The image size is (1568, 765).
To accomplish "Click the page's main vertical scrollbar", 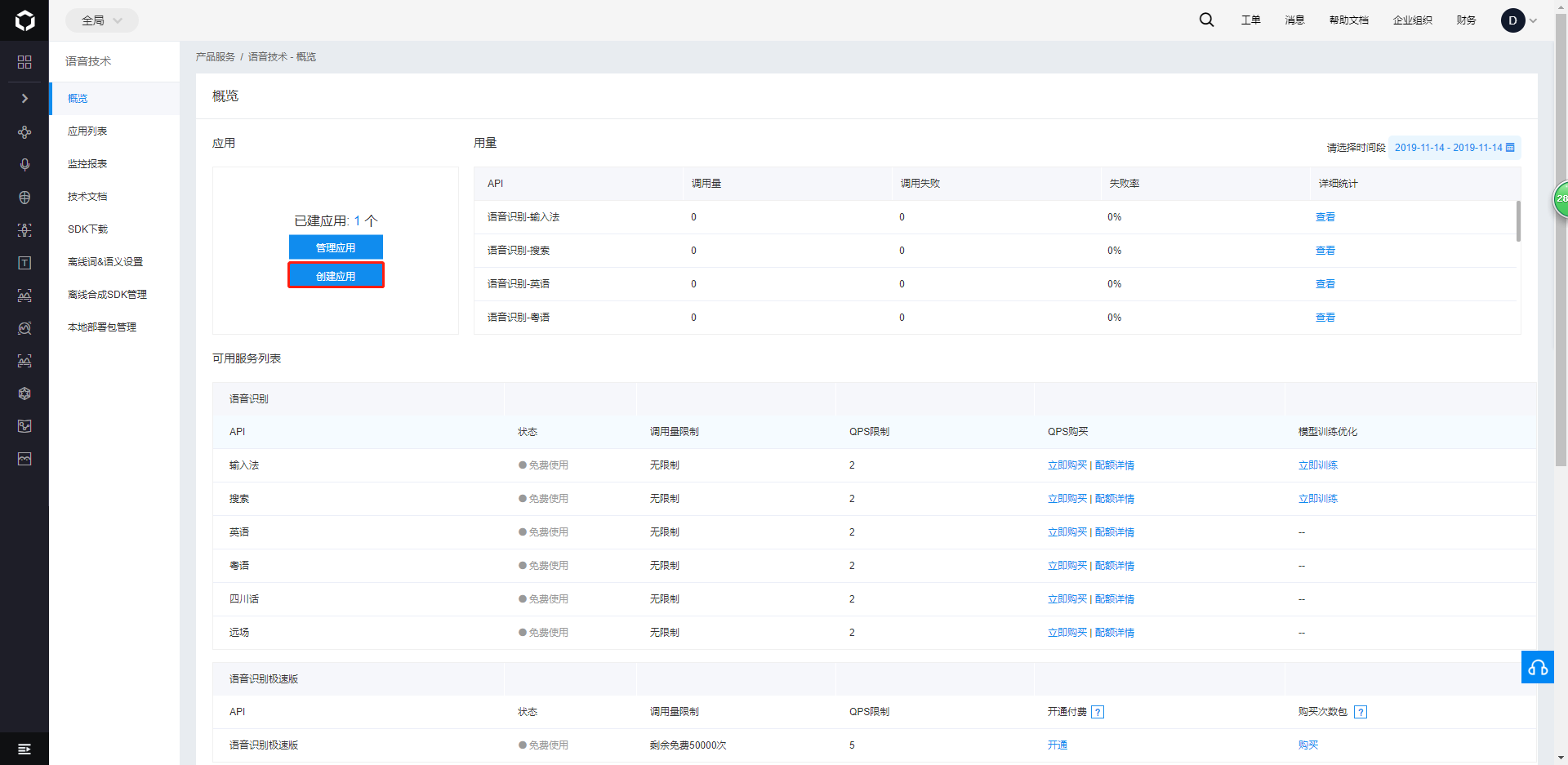I will pyautogui.click(x=1561, y=241).
